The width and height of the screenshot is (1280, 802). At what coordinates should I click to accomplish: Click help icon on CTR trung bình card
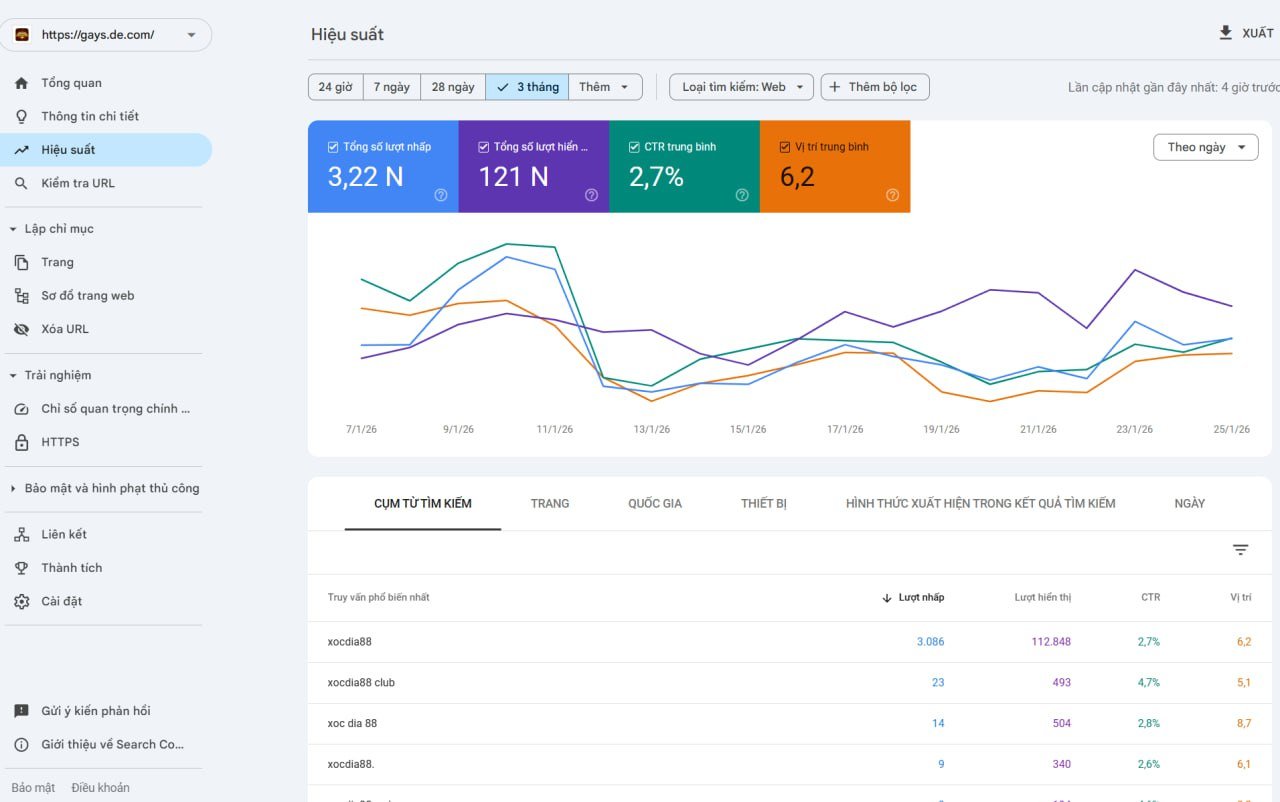[742, 195]
